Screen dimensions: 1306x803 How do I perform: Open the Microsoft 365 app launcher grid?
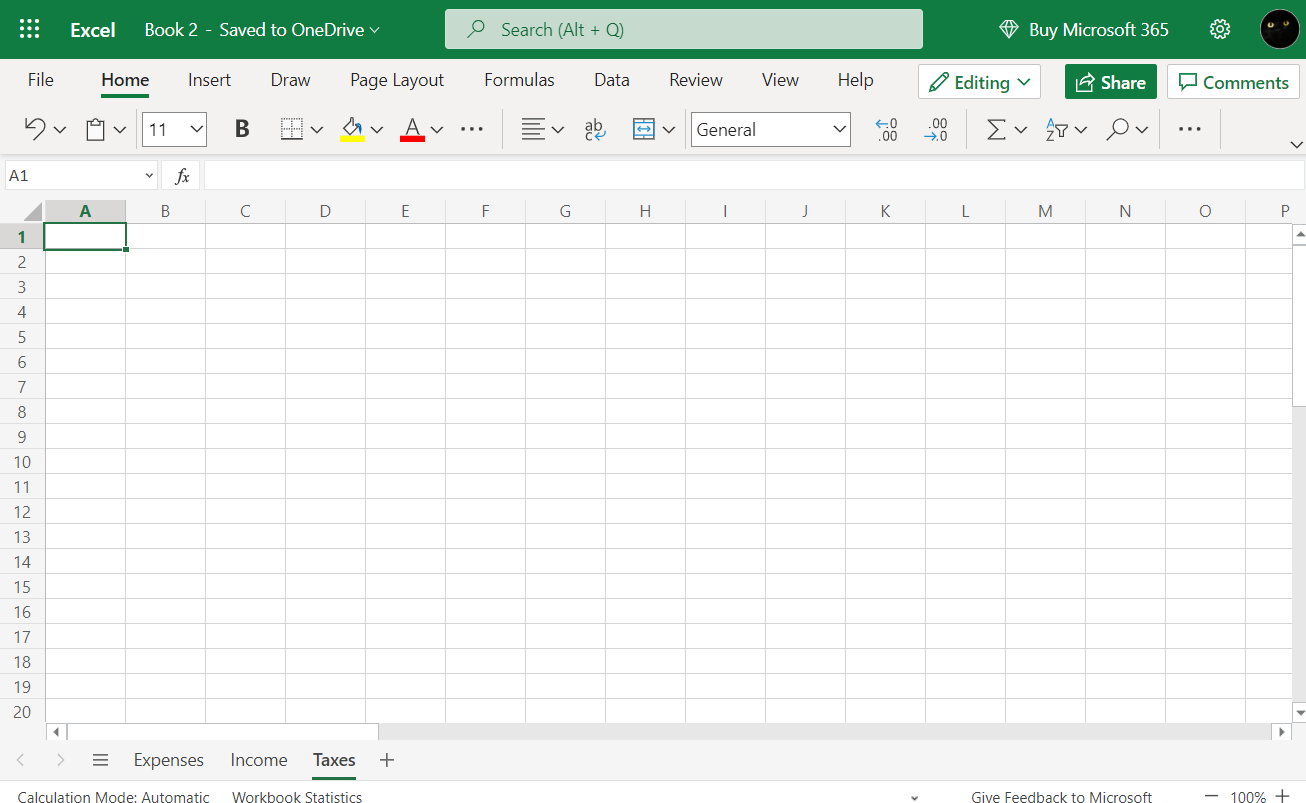[29, 29]
